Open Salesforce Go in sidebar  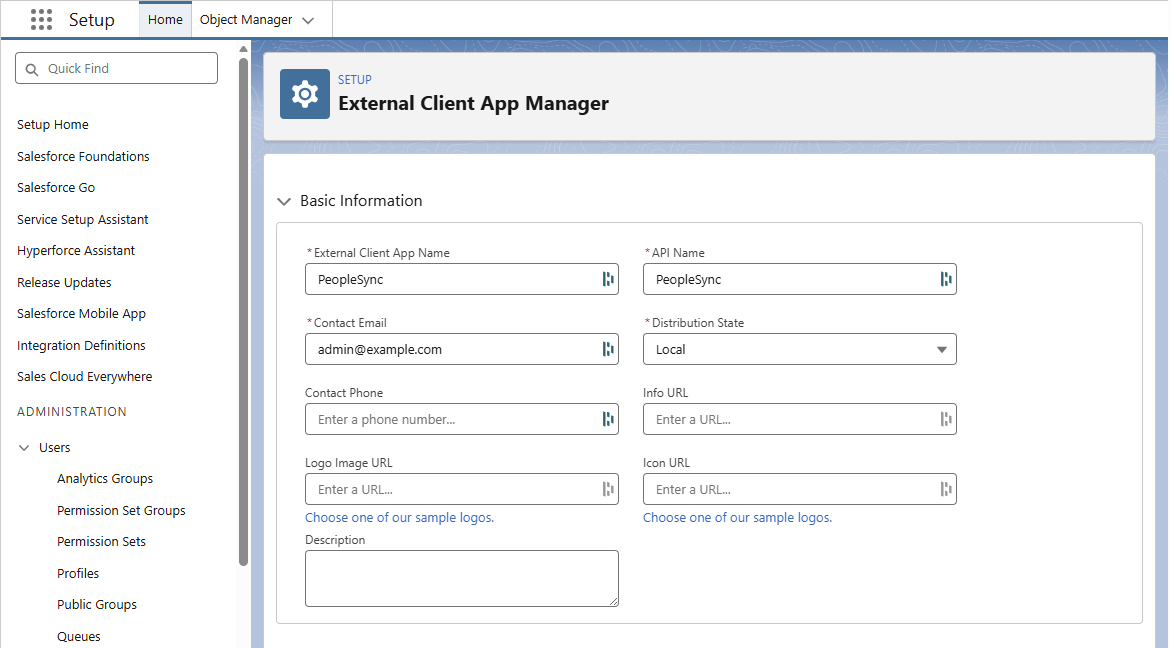tap(56, 187)
